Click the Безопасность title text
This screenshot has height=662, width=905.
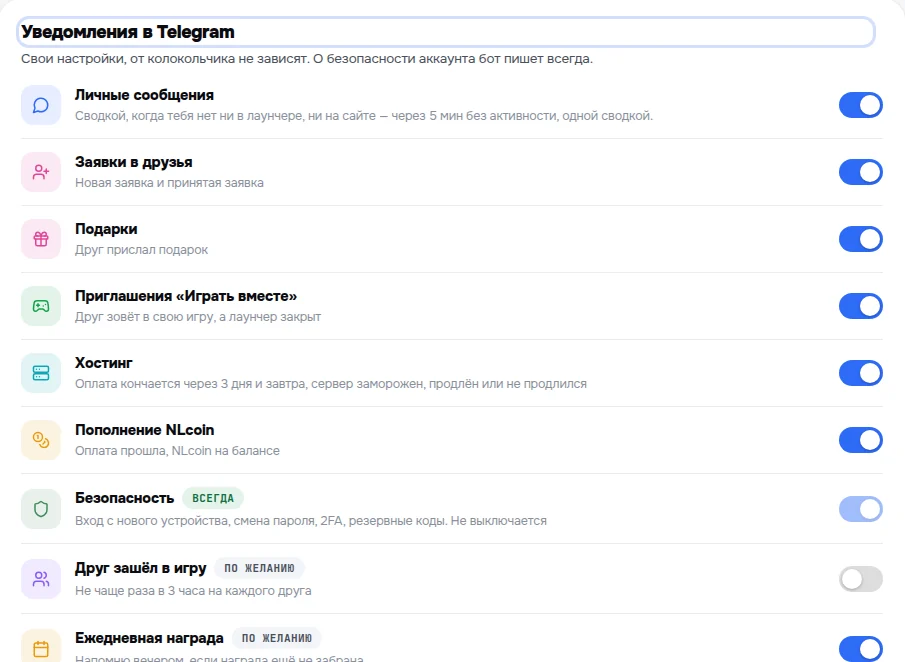(125, 498)
